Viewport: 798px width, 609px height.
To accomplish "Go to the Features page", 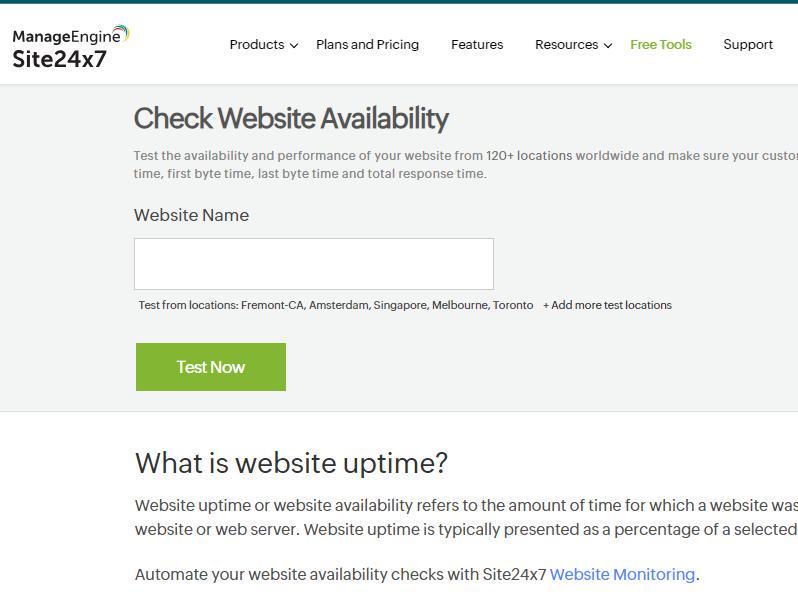I will coord(477,45).
